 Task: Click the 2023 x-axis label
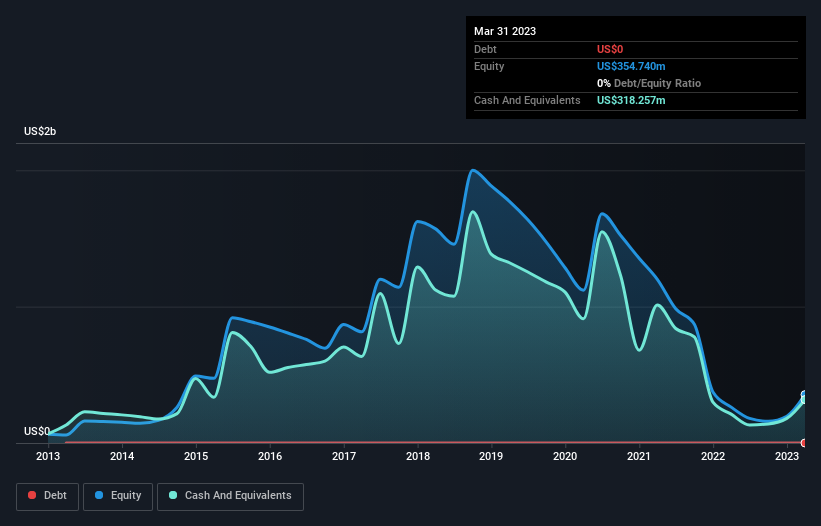[x=786, y=456]
